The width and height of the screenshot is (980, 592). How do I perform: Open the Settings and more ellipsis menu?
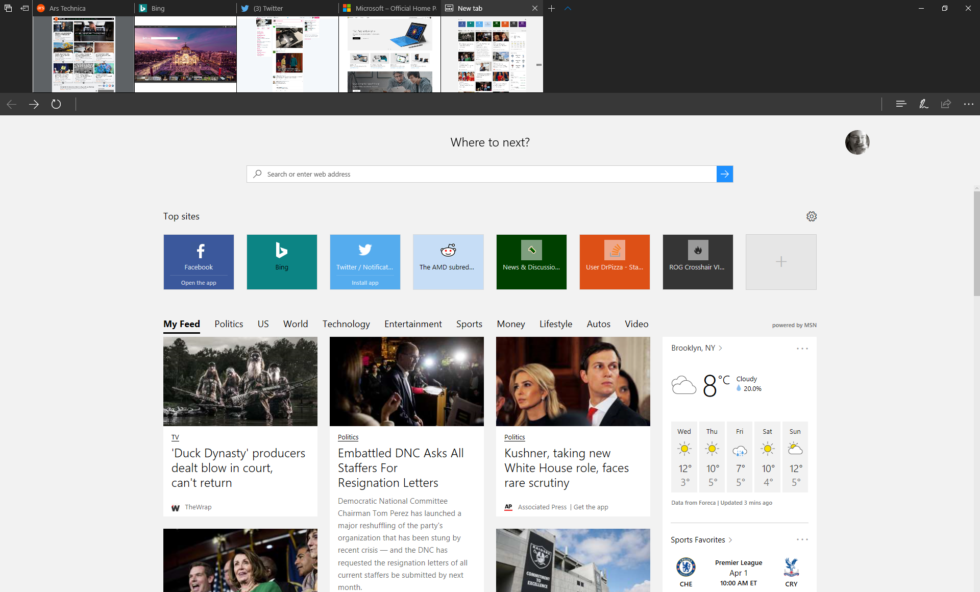pos(968,104)
